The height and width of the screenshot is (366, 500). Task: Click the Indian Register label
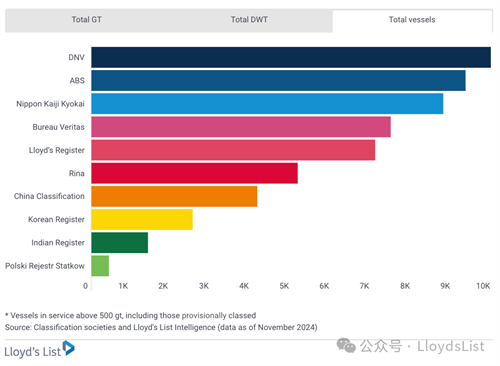tap(58, 243)
